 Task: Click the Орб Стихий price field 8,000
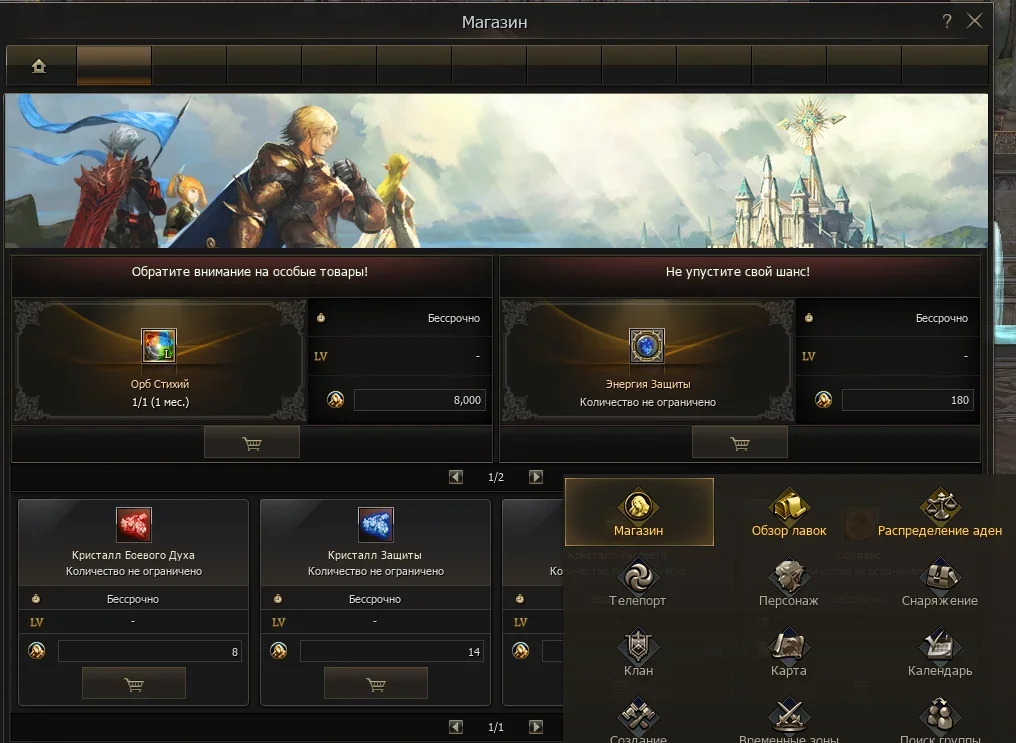419,400
